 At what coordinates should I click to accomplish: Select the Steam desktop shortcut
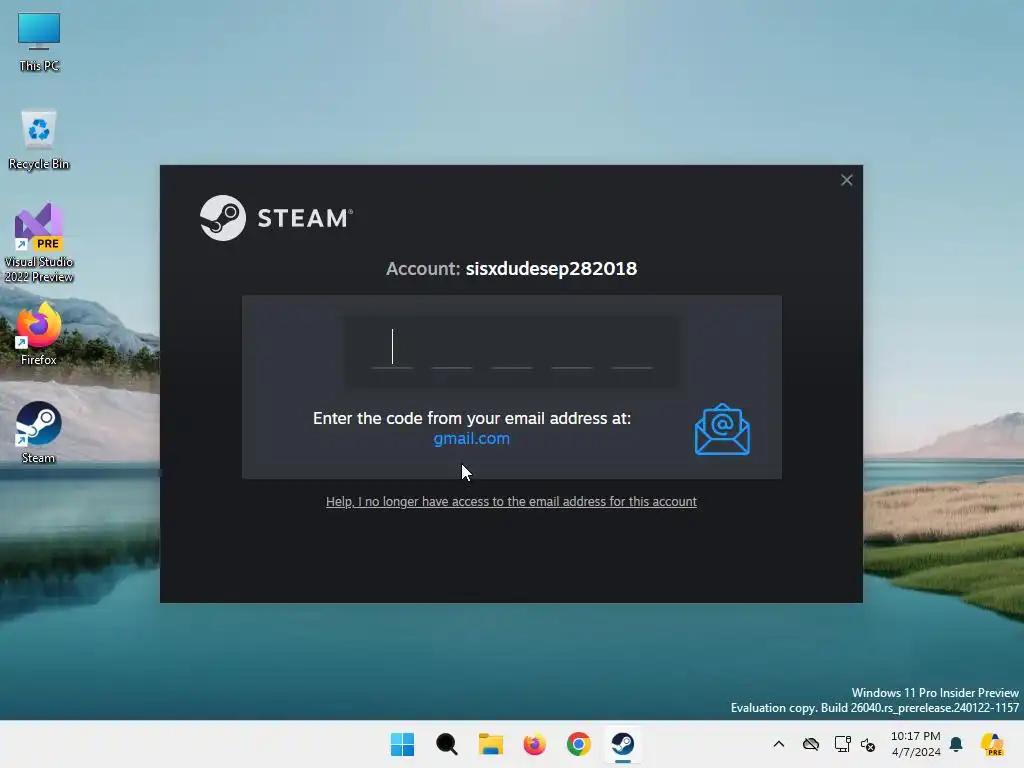pos(39,432)
